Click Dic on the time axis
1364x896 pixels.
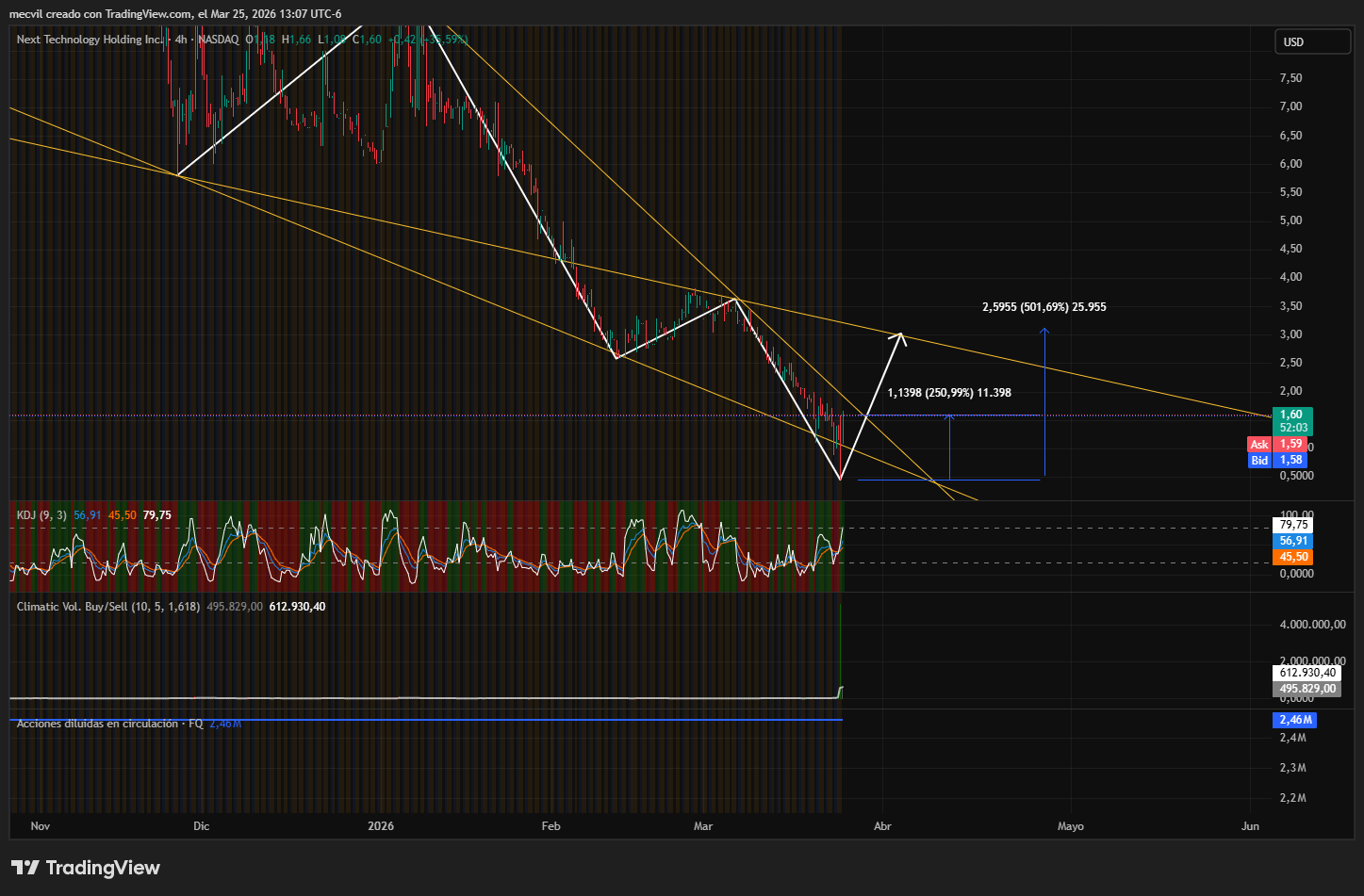click(202, 826)
